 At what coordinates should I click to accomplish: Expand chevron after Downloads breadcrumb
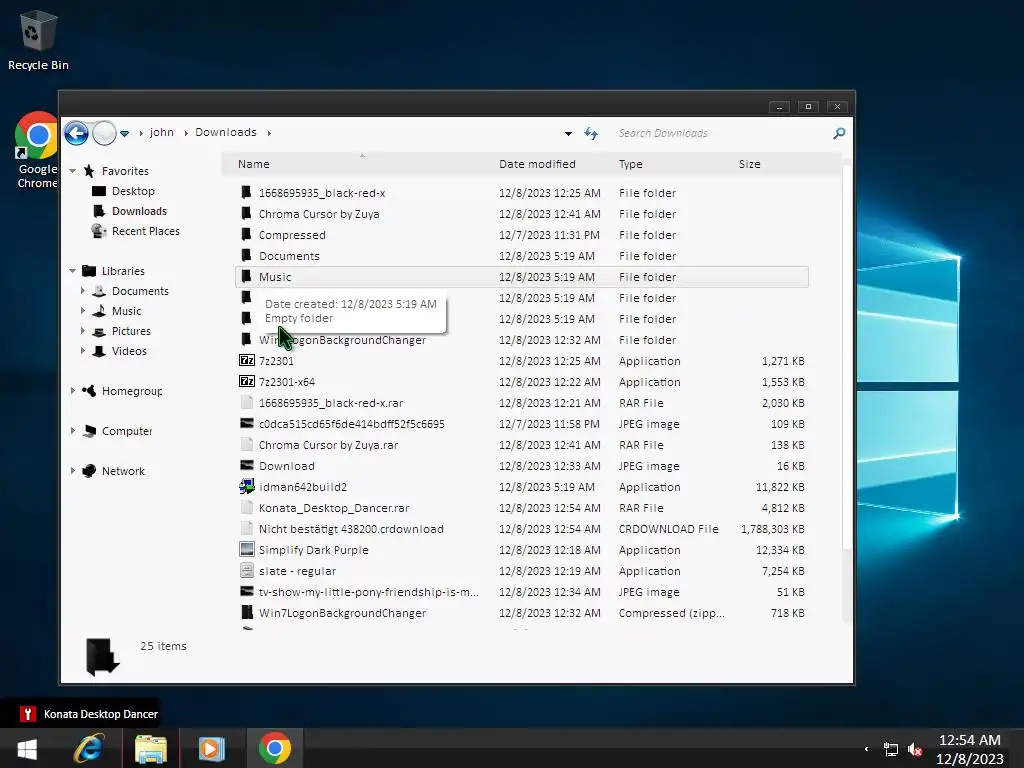point(269,133)
